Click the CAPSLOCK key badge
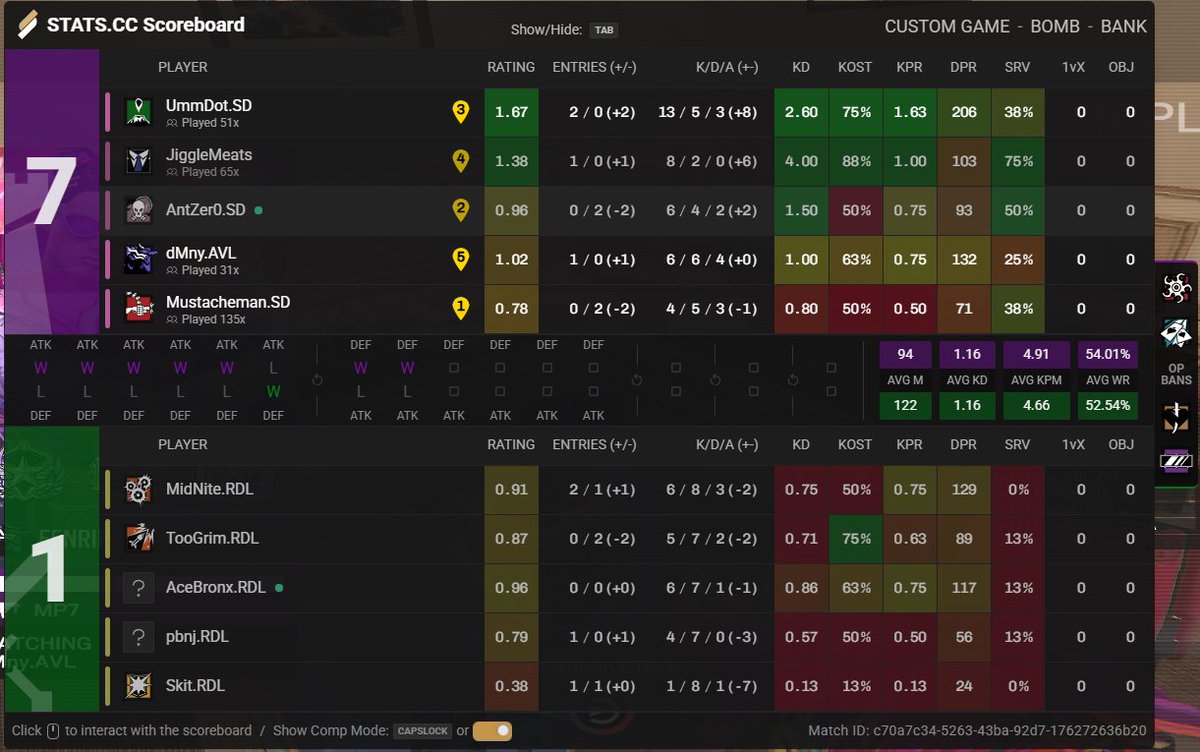Image resolution: width=1200 pixels, height=752 pixels. coord(422,731)
